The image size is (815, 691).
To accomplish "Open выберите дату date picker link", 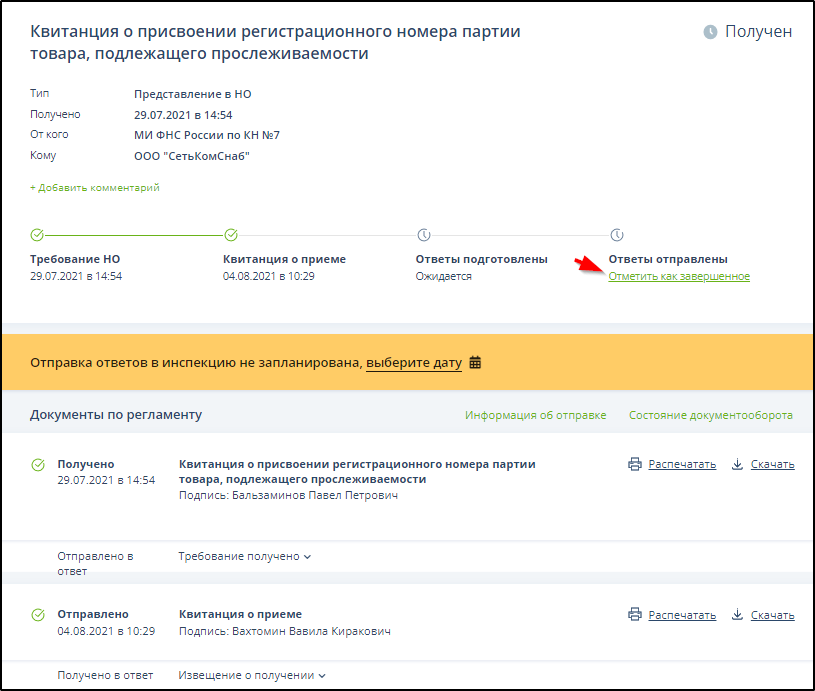I will (413, 362).
